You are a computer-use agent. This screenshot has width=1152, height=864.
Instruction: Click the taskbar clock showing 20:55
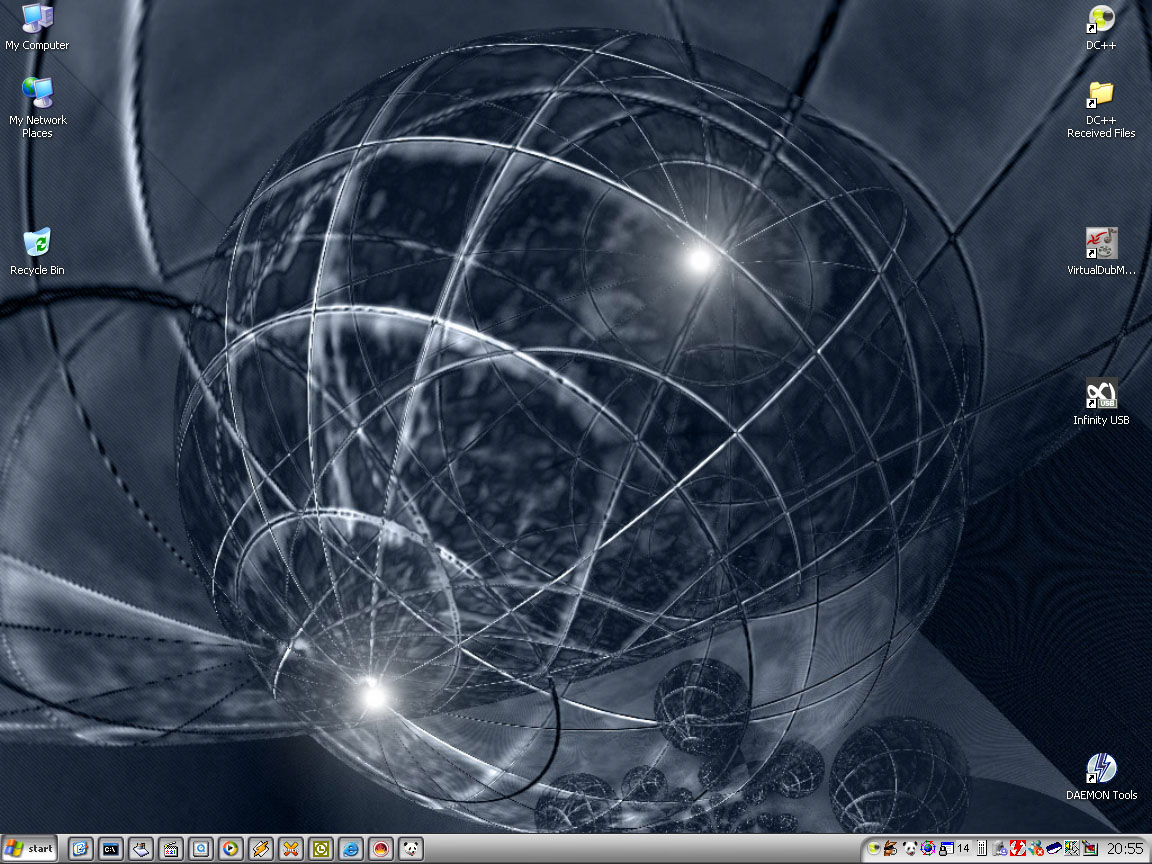(x=1125, y=849)
